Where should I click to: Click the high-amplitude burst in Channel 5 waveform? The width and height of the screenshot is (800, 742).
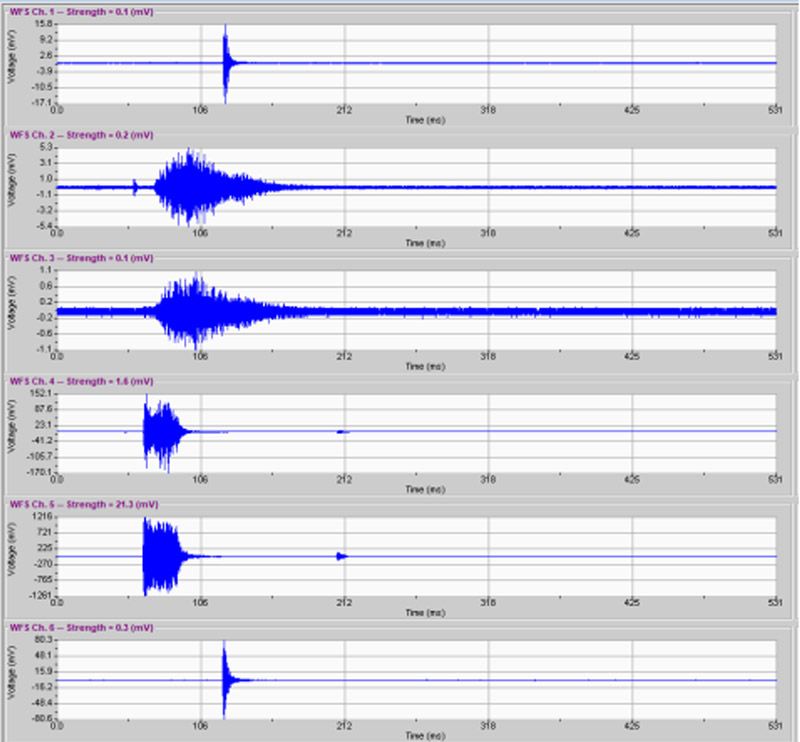[x=160, y=556]
